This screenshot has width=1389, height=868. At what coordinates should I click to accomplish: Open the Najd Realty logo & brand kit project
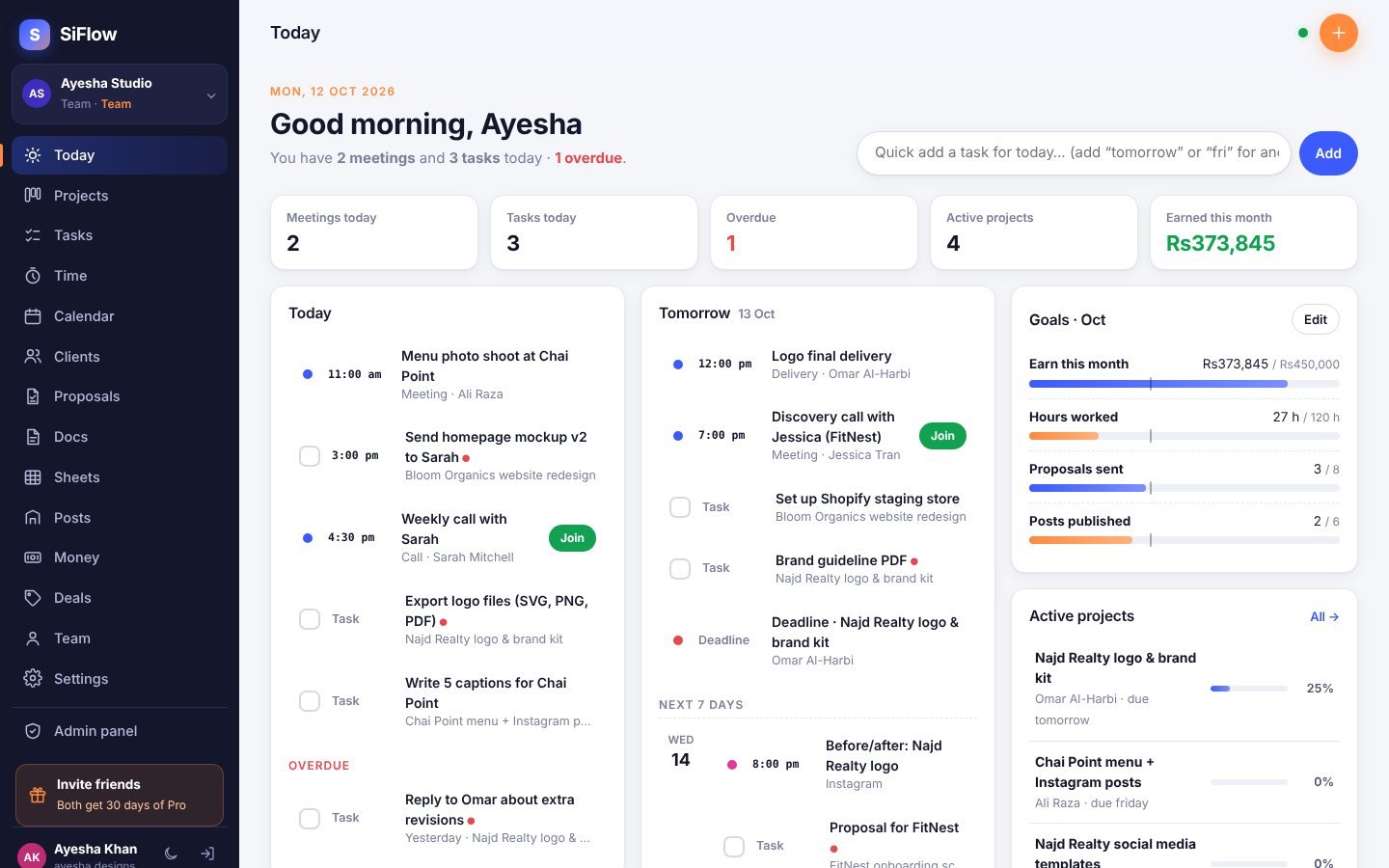click(1185, 689)
